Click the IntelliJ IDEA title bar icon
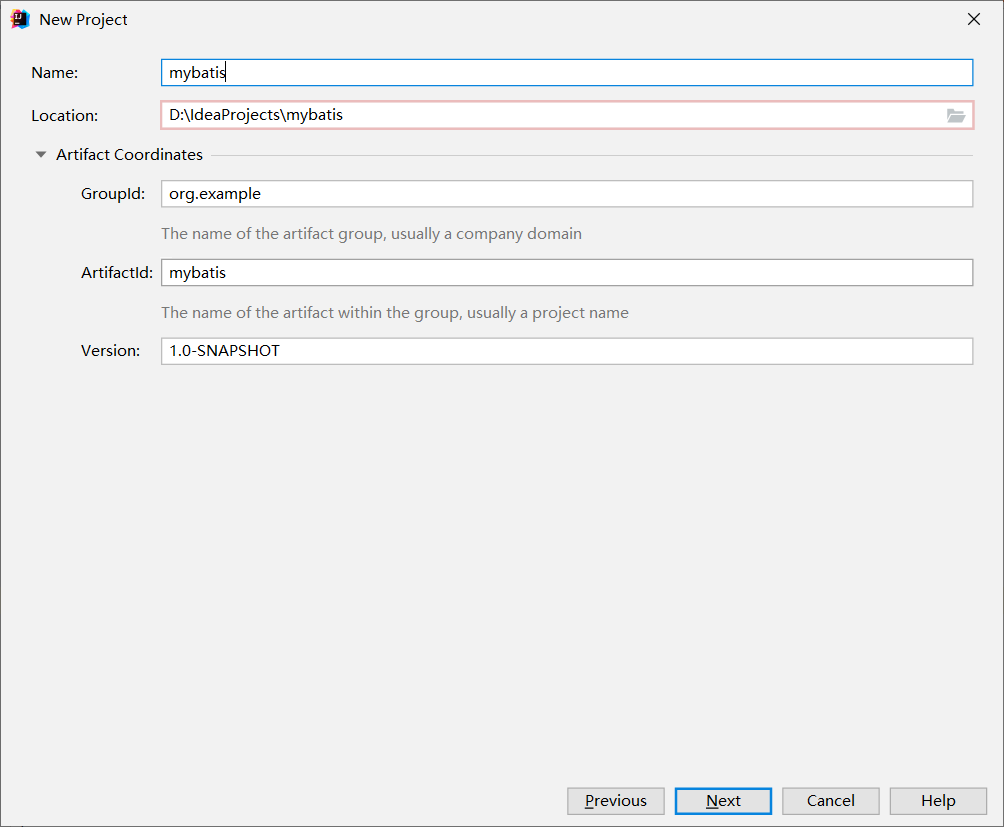 (19, 18)
